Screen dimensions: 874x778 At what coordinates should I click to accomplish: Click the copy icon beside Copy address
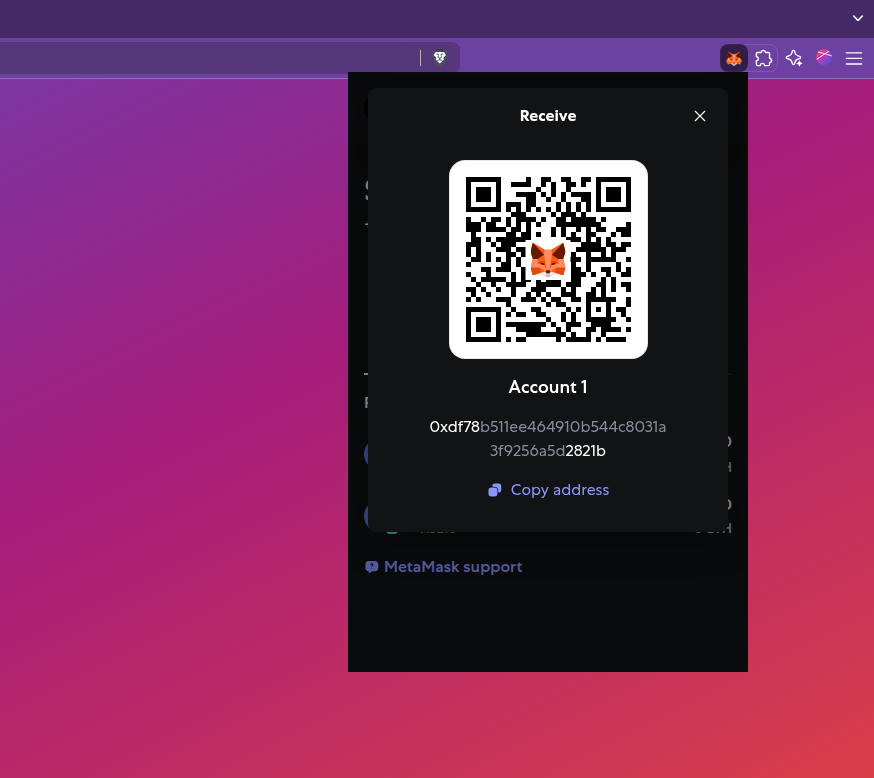[494, 490]
